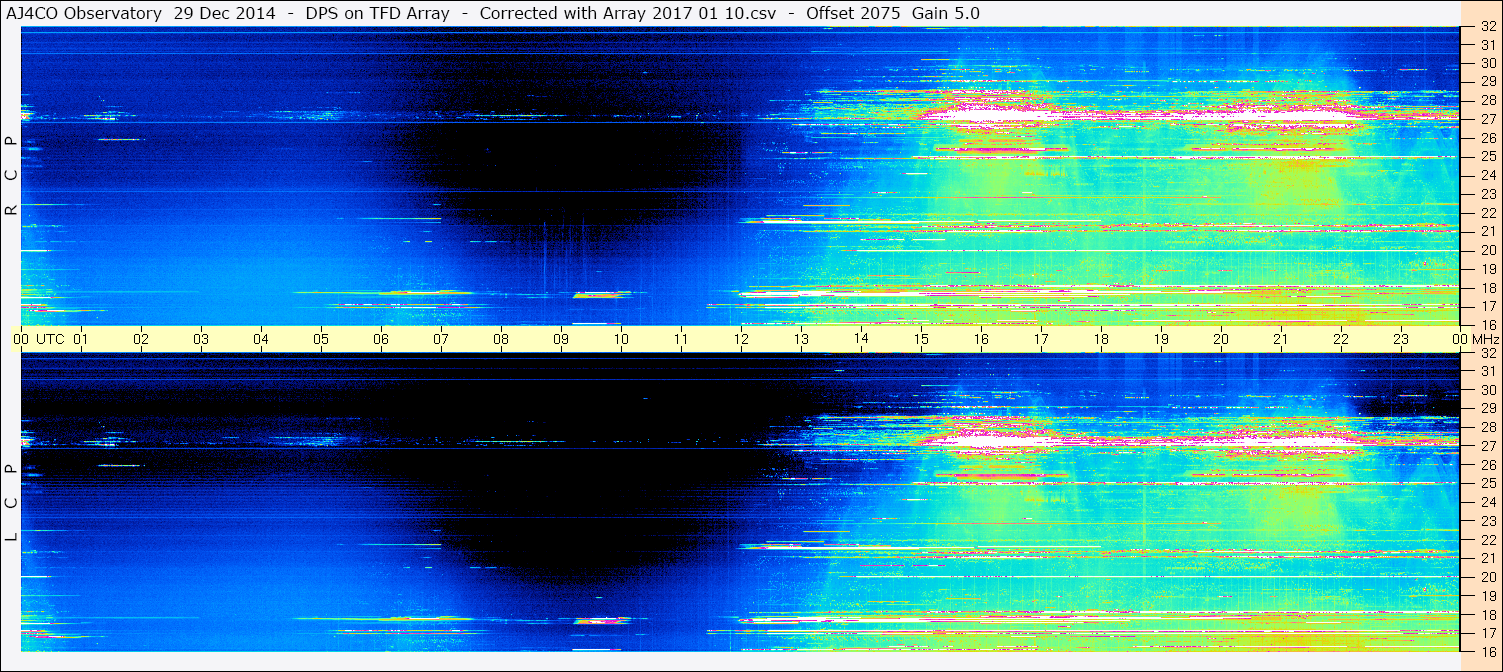Image resolution: width=1503 pixels, height=672 pixels.
Task: Click the 11 hour marker
Action: [x=681, y=339]
